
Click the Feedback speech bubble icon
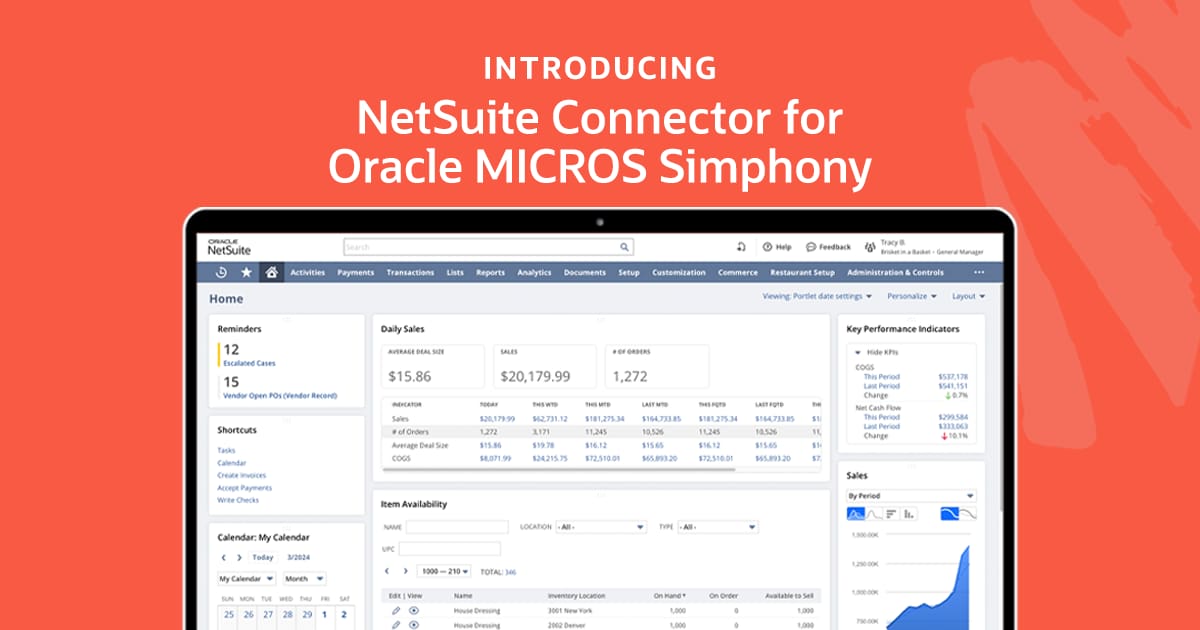coord(811,247)
